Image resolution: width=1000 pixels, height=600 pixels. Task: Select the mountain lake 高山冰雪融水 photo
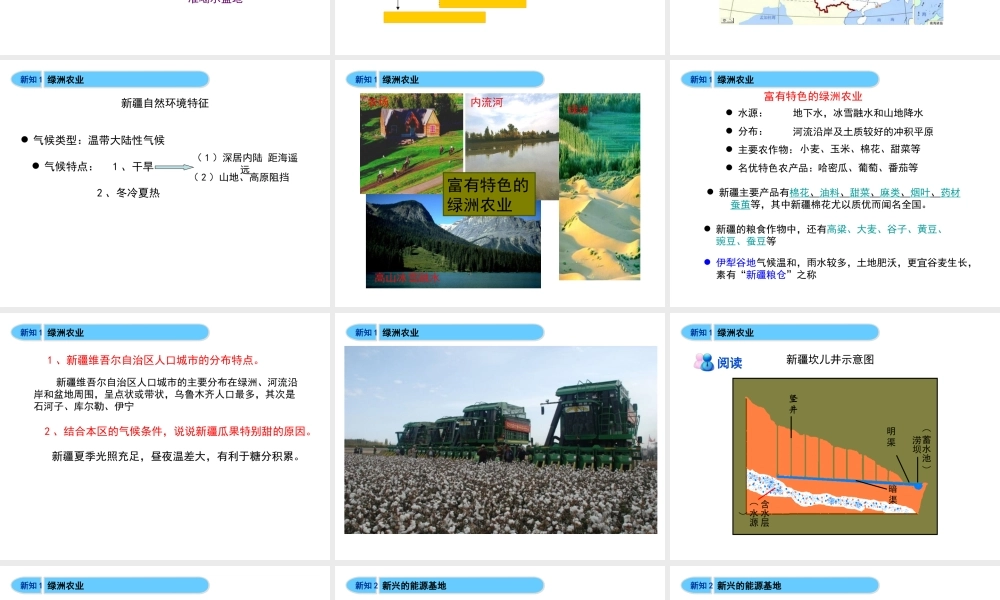[453, 242]
